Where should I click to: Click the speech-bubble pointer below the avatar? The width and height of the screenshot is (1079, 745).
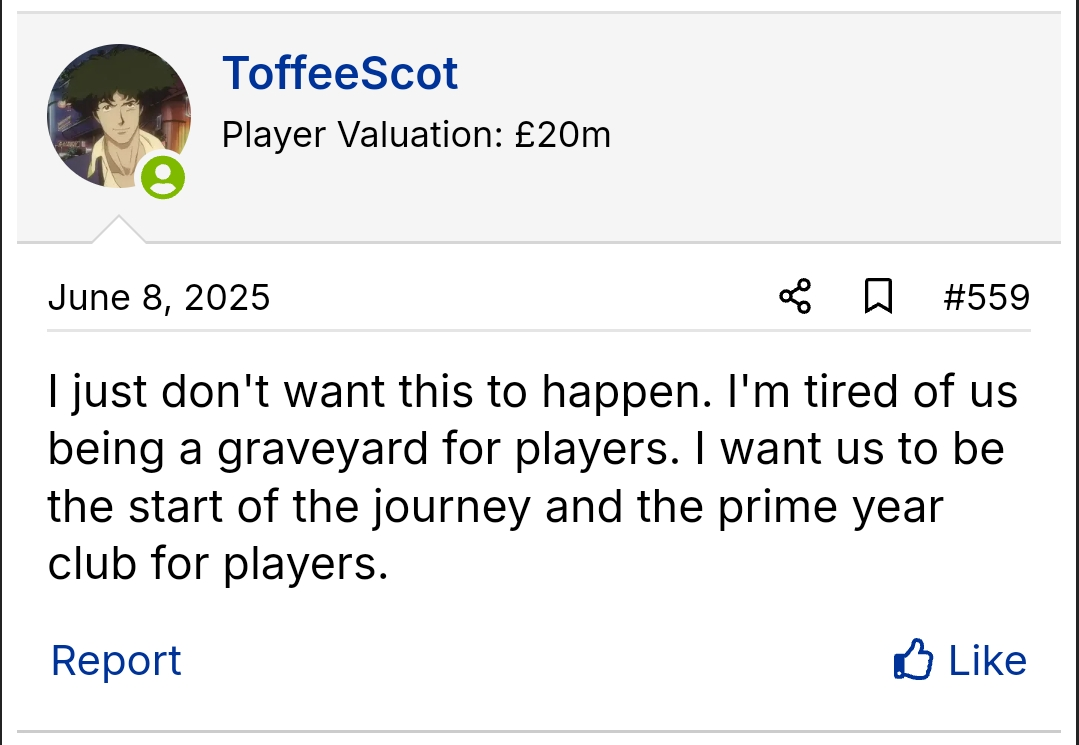(x=118, y=230)
